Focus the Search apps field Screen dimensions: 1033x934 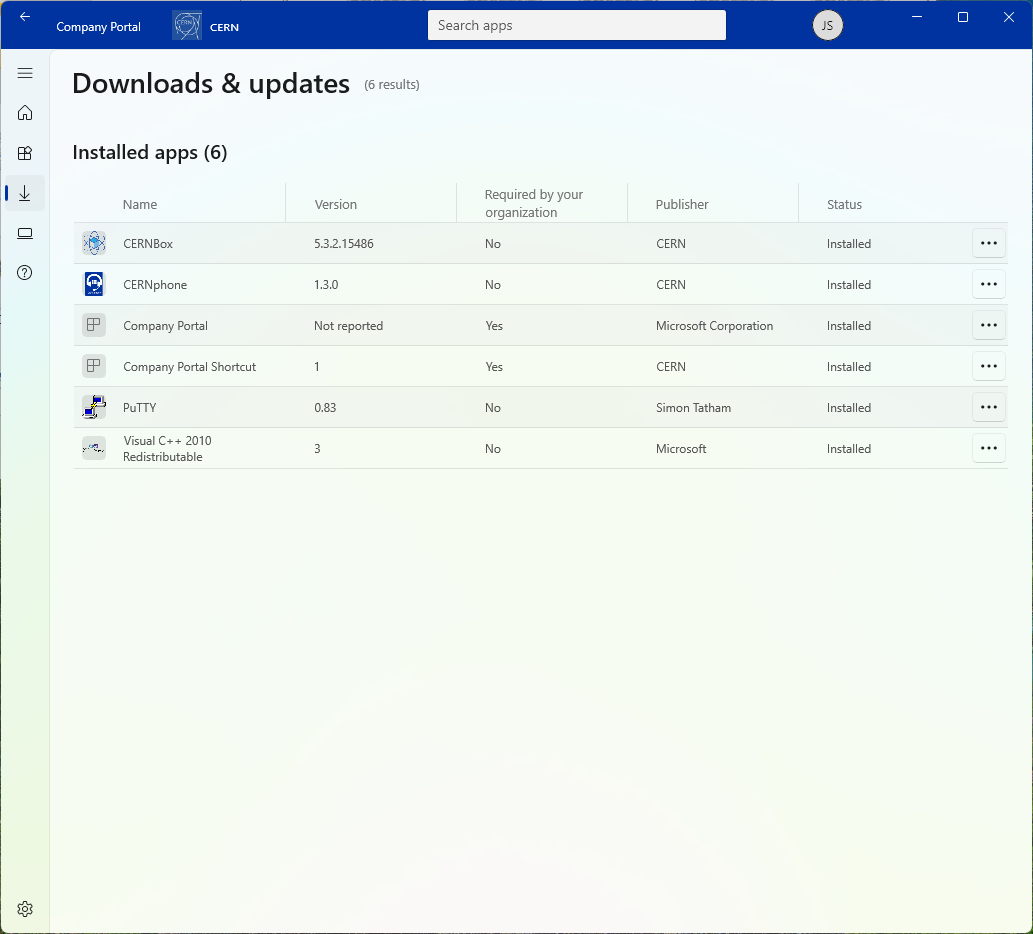(x=576, y=25)
